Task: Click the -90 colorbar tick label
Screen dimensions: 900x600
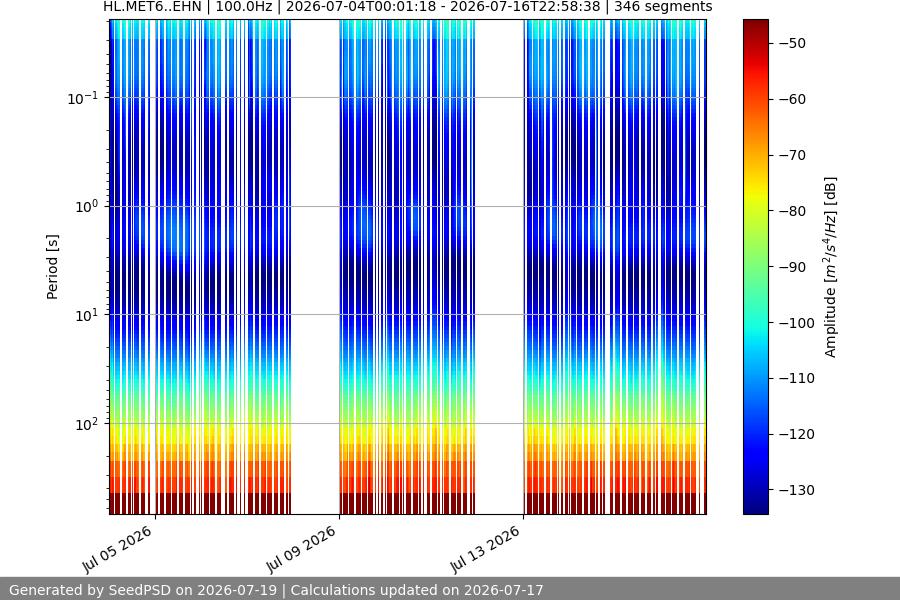Action: (793, 267)
